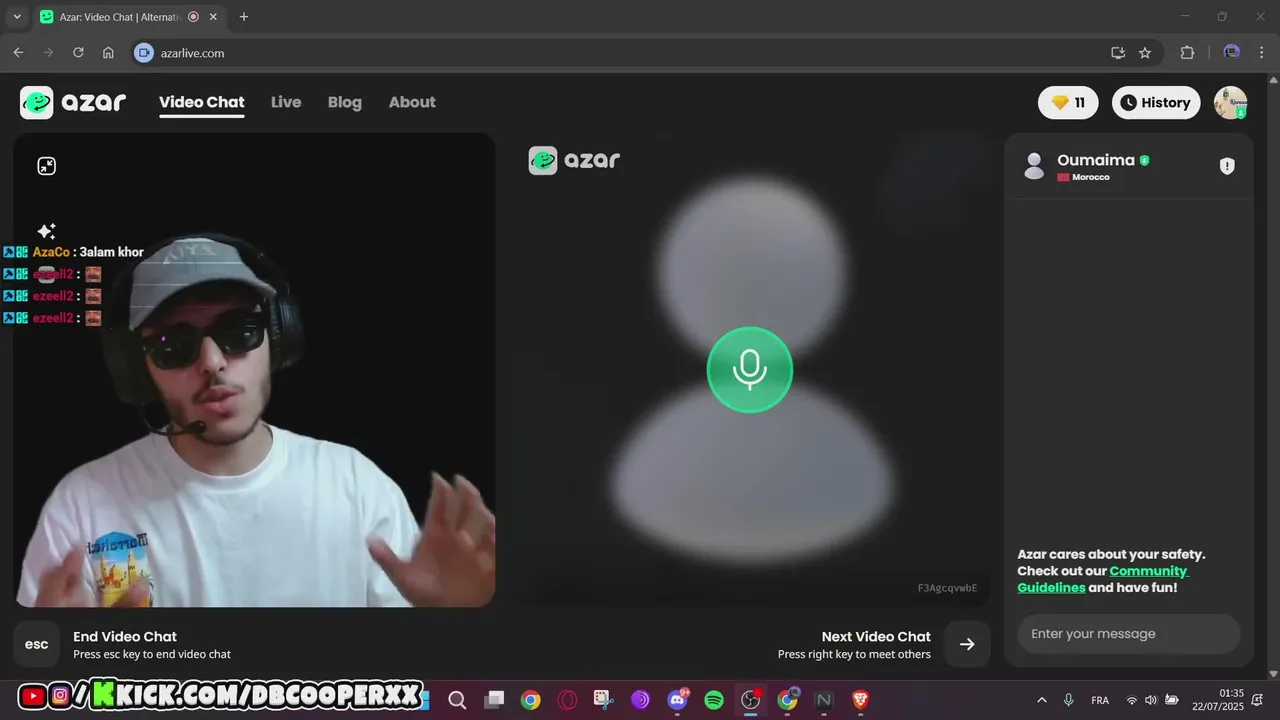Collapse the local video with the shrink icon
1280x720 pixels.
(x=46, y=166)
